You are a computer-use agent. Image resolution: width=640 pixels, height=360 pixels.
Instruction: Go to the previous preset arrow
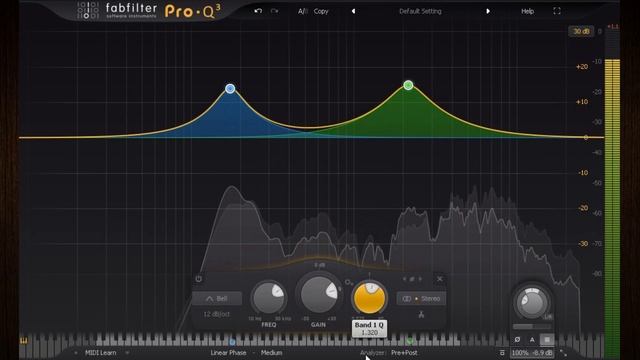tap(353, 11)
